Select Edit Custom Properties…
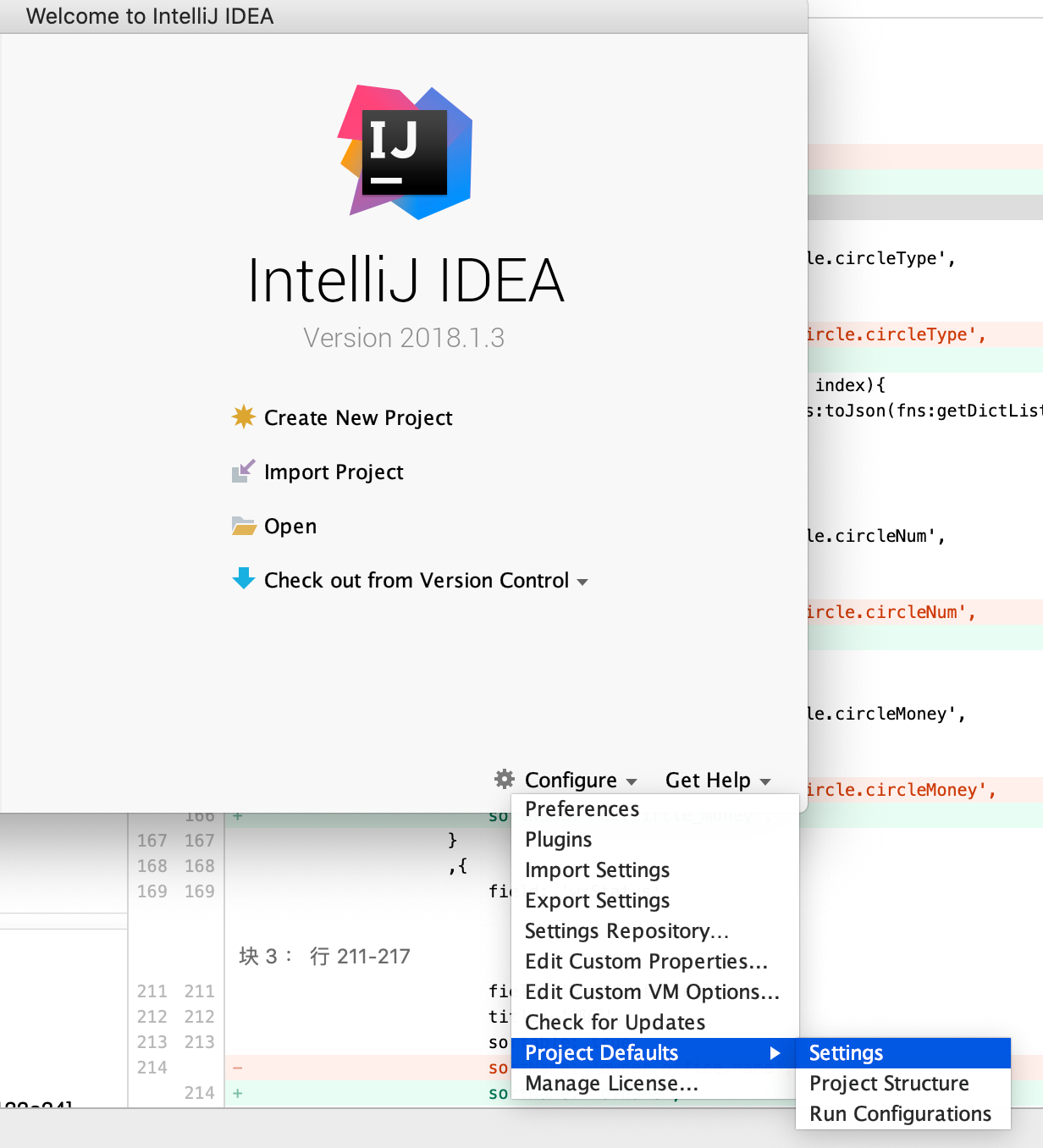Screen dimensions: 1043x1148 pyautogui.click(x=655, y=962)
